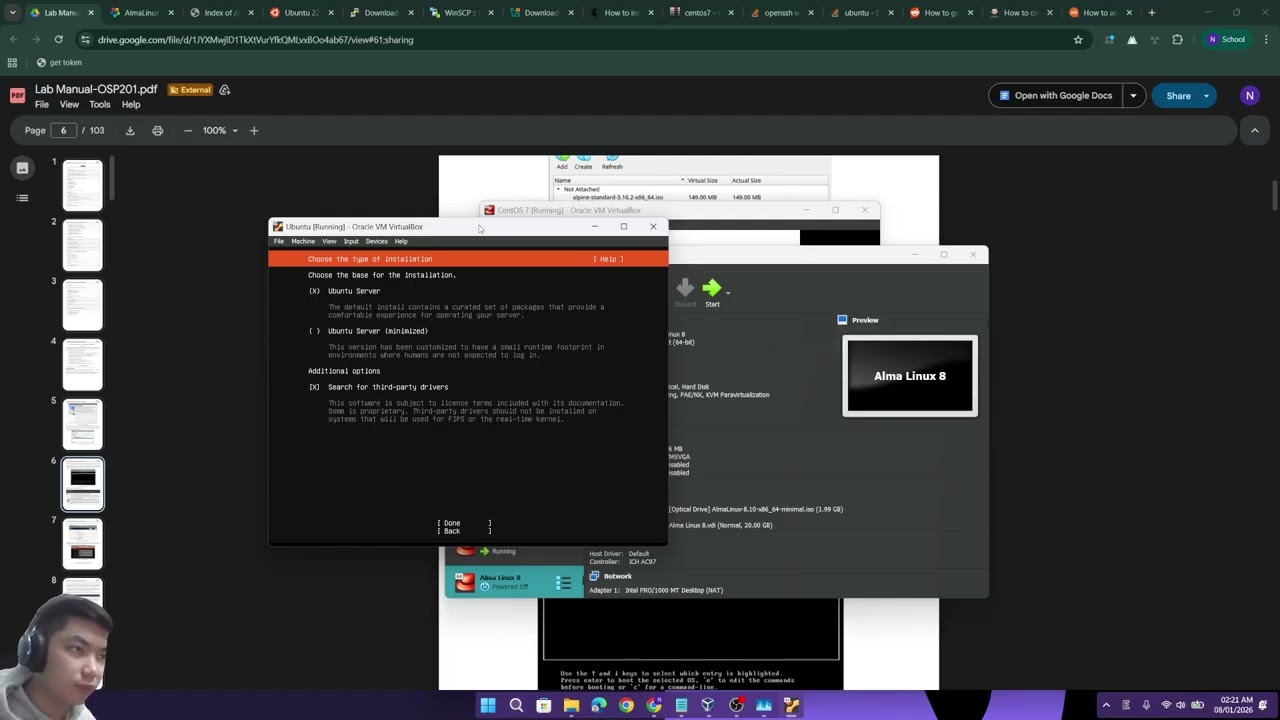1280x720 pixels.
Task: Click the site information icon in address bar
Action: click(x=85, y=39)
